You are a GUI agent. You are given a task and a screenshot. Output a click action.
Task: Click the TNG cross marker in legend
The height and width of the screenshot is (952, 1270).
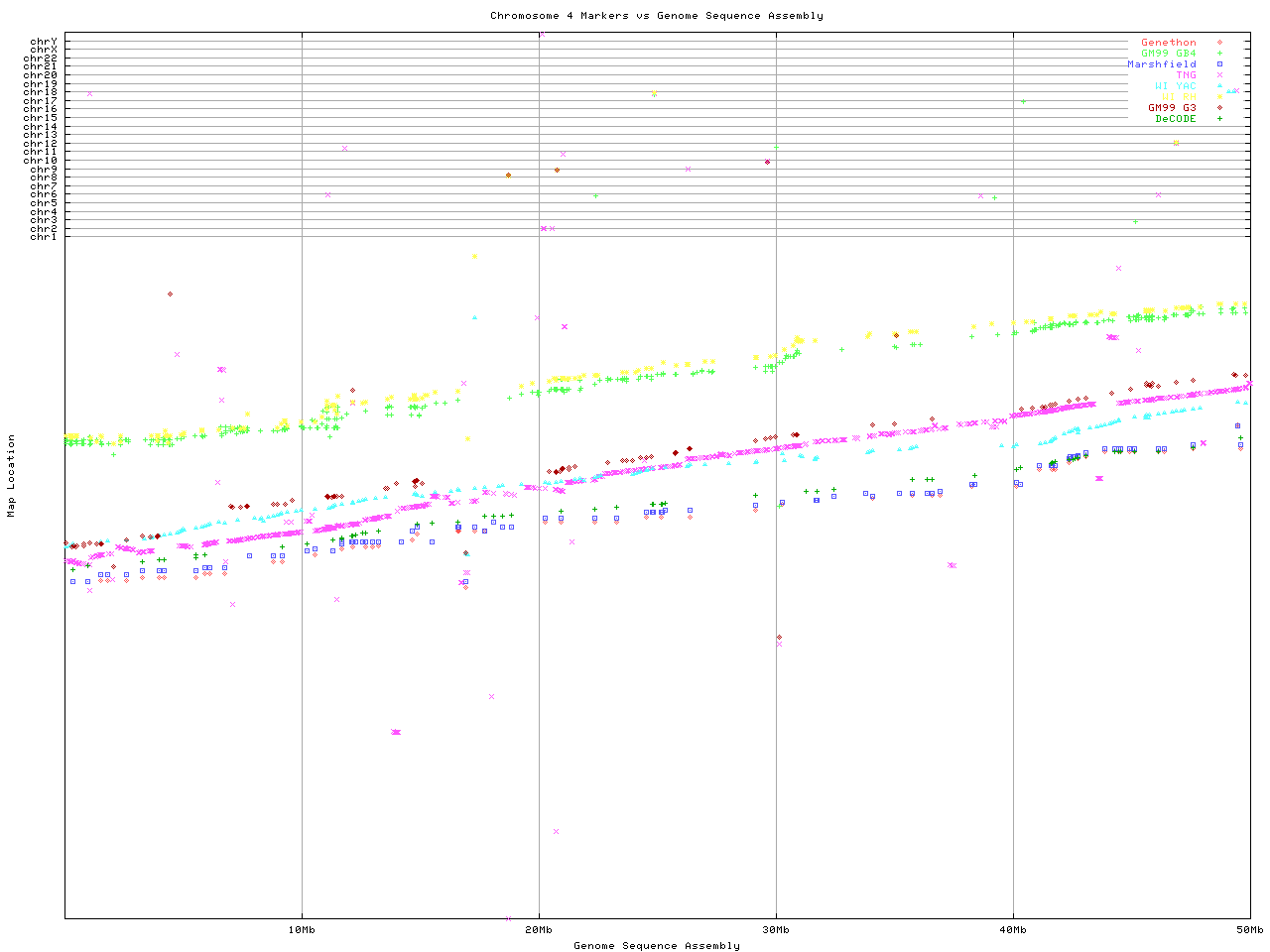click(x=1219, y=75)
